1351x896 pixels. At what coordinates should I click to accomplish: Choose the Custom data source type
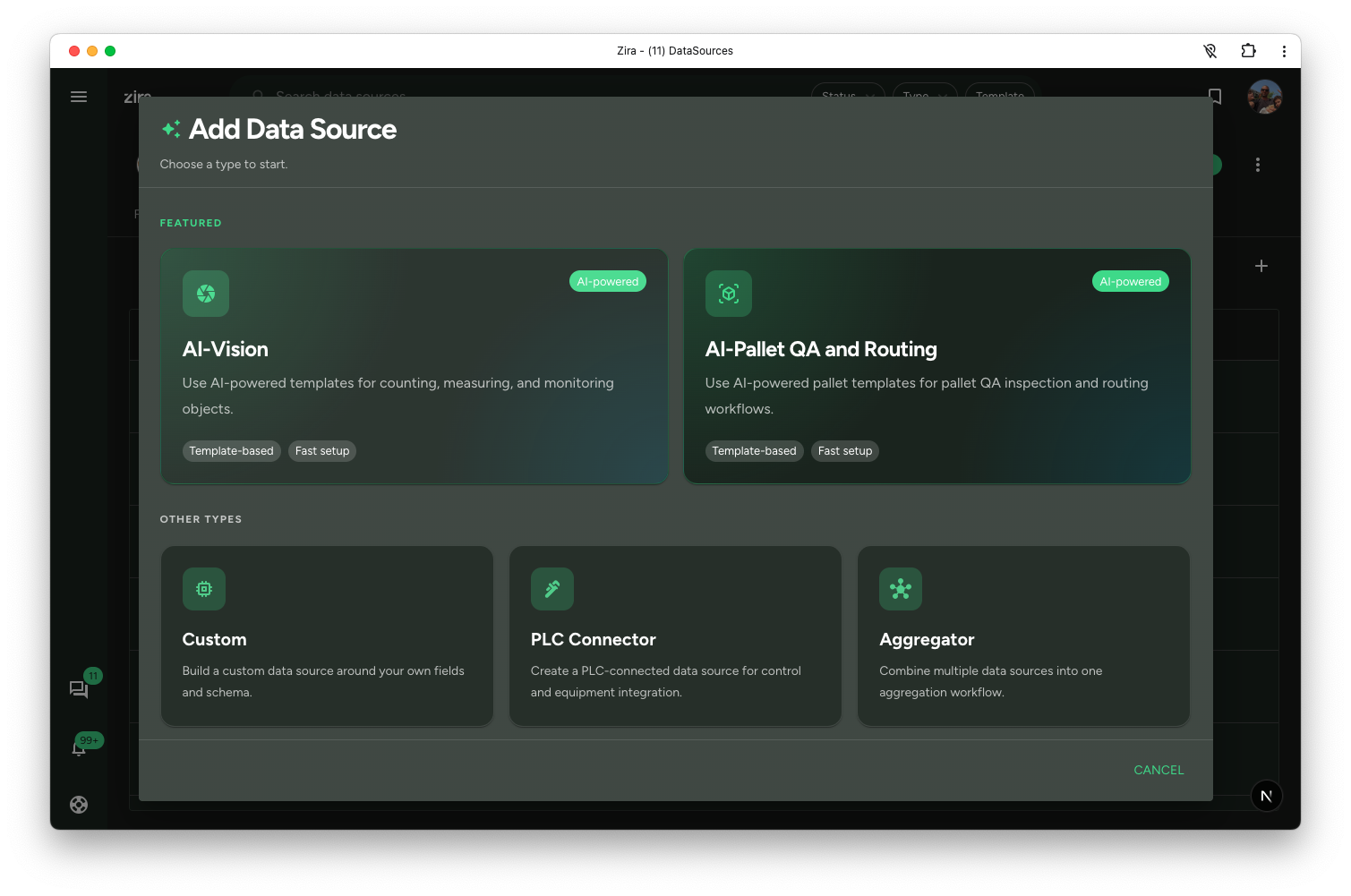click(327, 636)
